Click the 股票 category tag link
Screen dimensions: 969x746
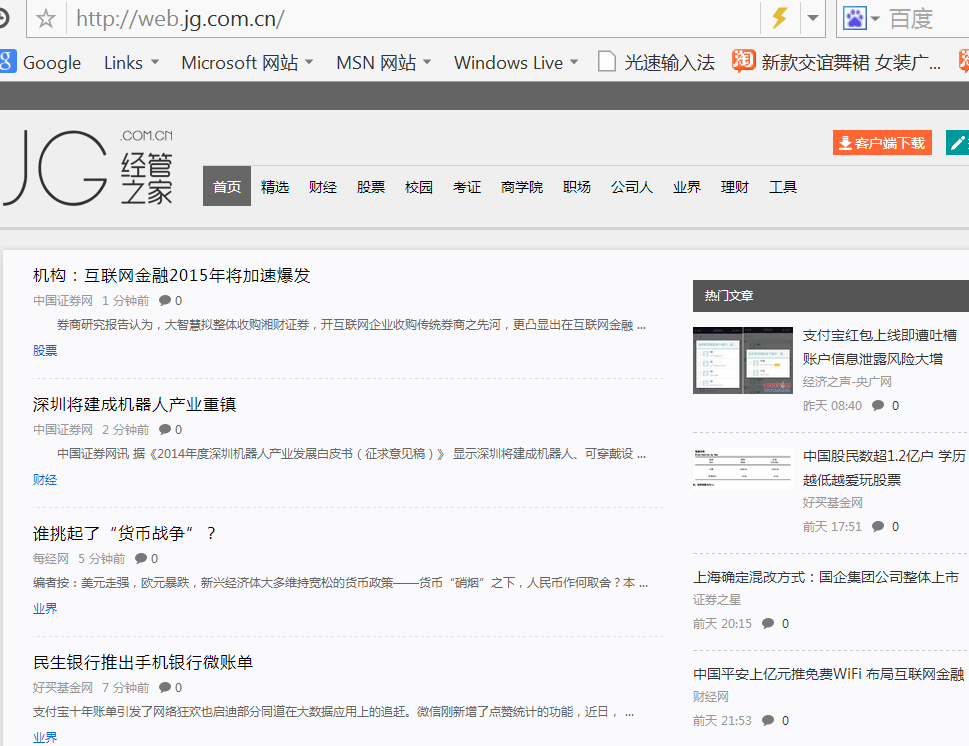(x=44, y=350)
